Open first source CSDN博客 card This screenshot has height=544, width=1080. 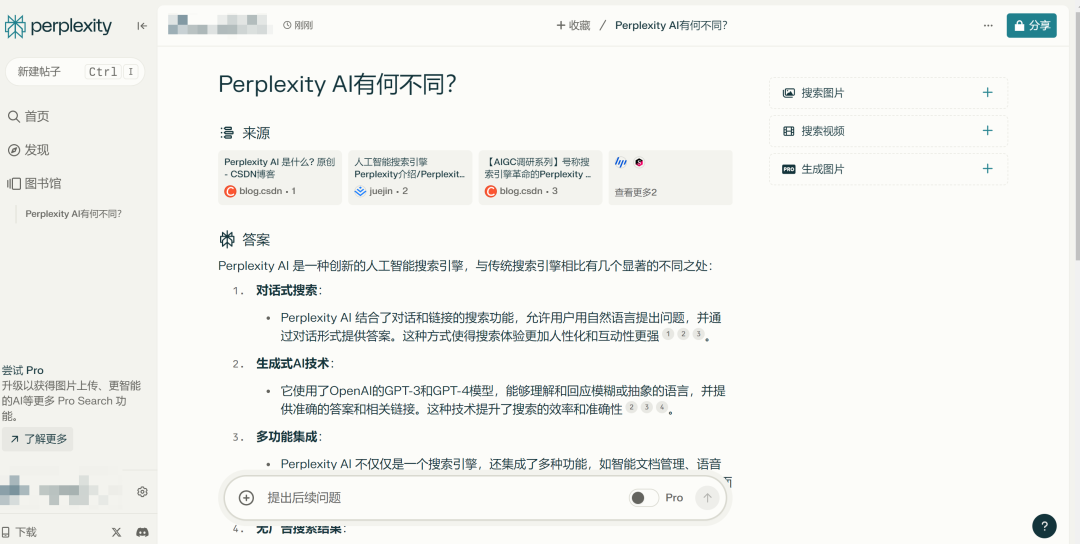tap(280, 178)
